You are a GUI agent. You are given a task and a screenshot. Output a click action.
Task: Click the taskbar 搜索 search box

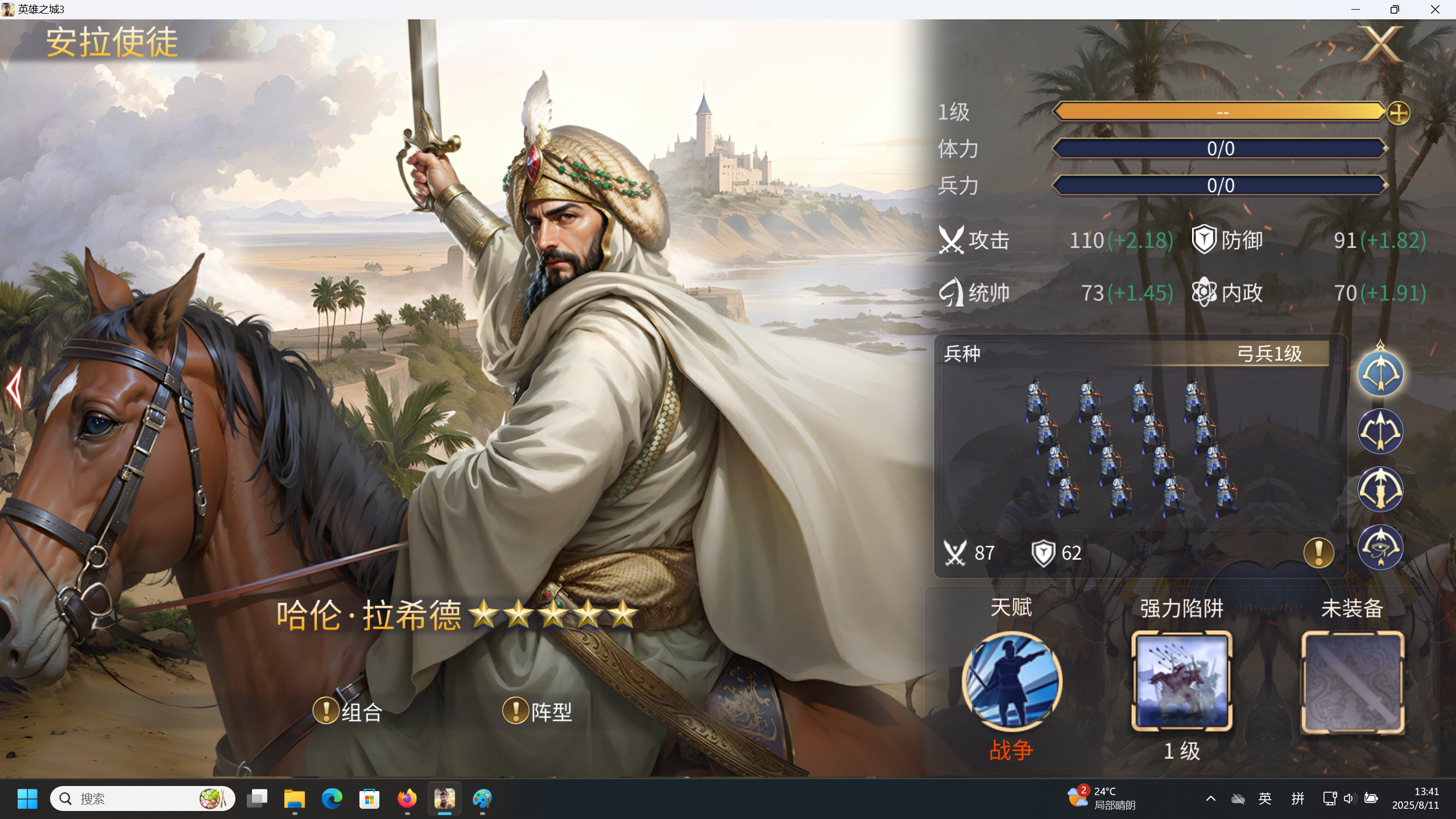(142, 799)
